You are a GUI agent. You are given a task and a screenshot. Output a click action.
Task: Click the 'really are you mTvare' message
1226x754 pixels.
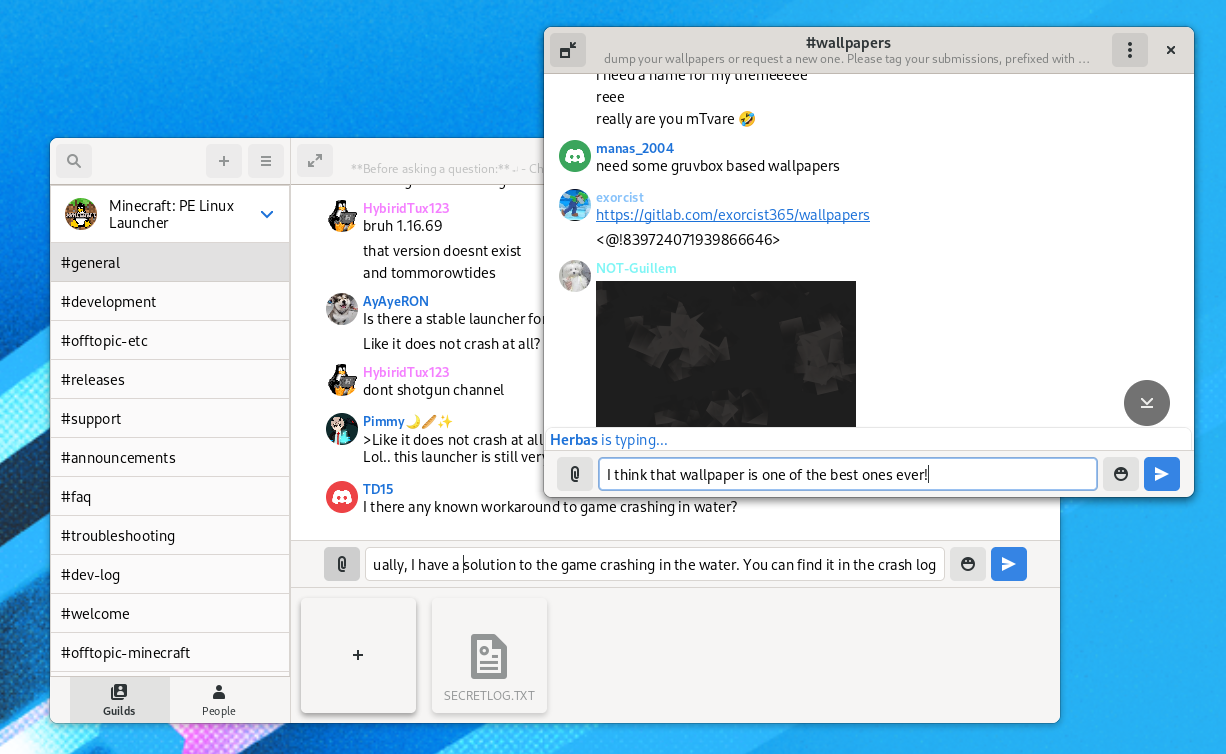[x=675, y=119]
